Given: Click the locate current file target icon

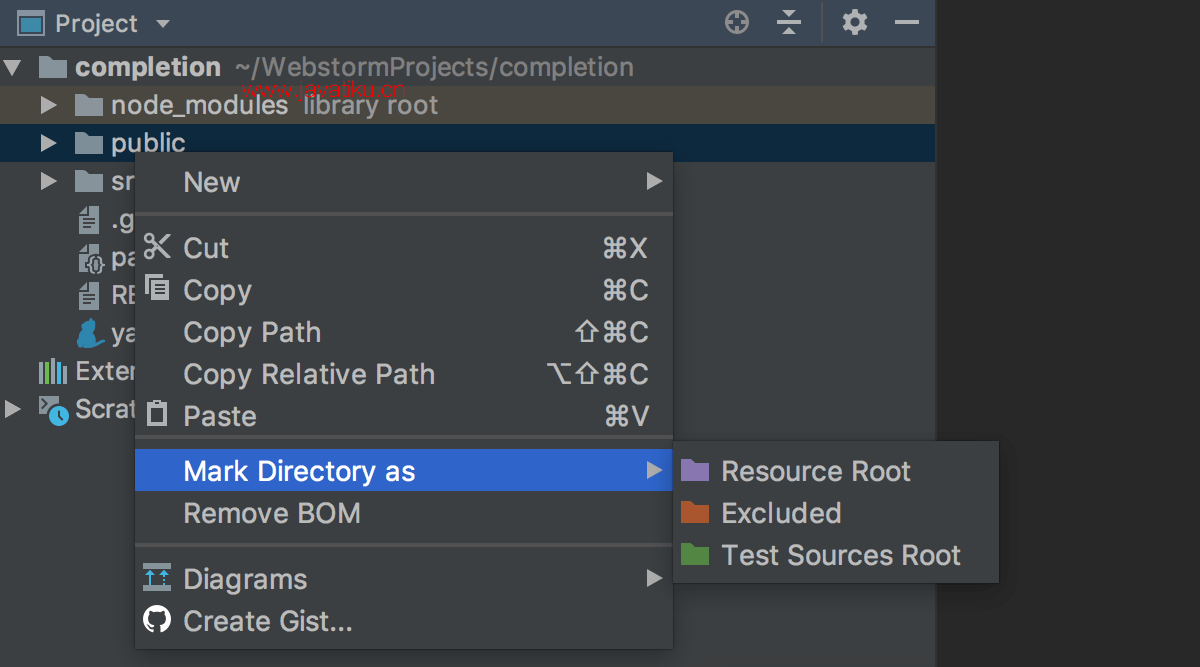Looking at the screenshot, I should click(737, 22).
